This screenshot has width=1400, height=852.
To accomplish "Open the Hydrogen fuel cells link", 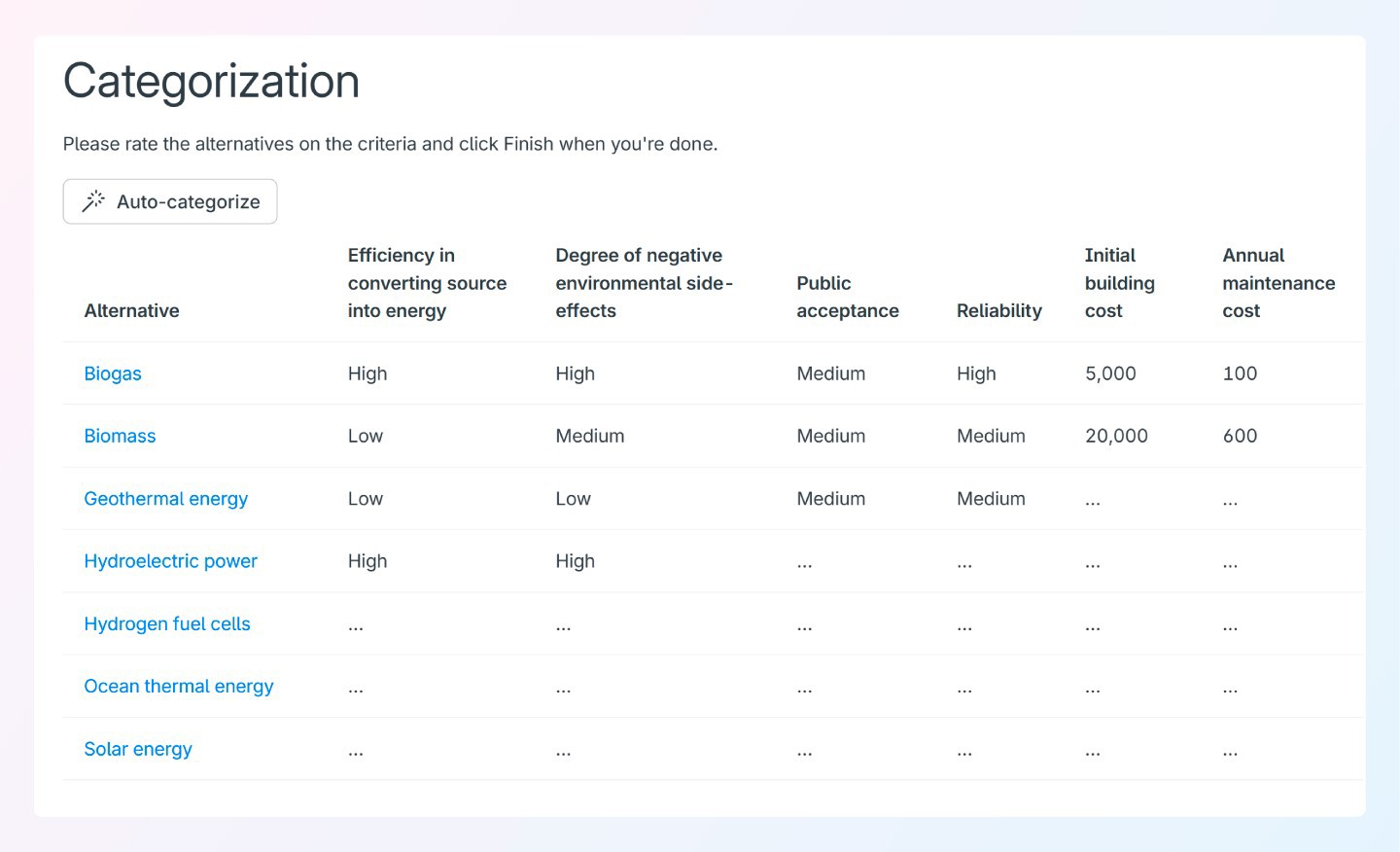I will pos(167,623).
